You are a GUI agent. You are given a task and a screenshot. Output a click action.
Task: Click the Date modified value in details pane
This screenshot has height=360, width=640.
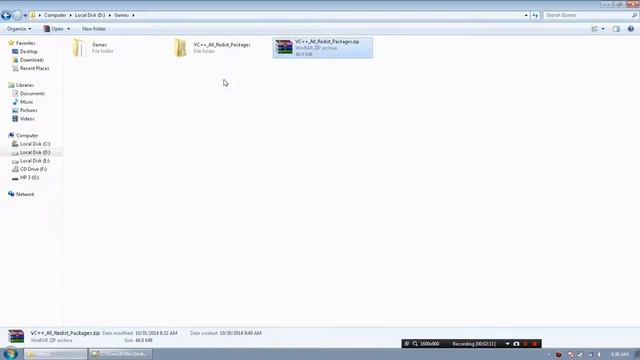[156, 333]
